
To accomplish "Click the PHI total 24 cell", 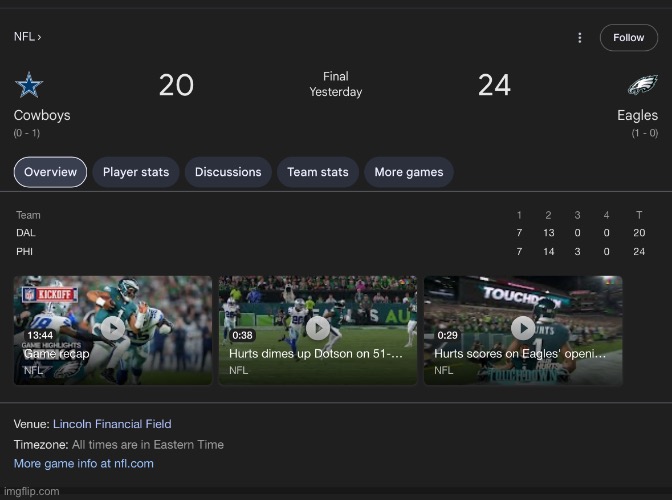I will tap(639, 251).
